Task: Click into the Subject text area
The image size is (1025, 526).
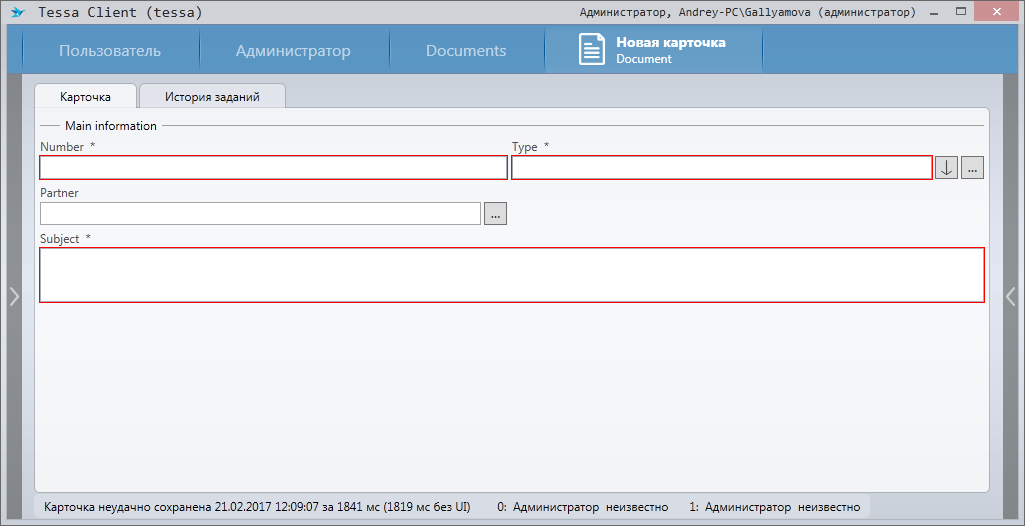Action: pos(511,275)
